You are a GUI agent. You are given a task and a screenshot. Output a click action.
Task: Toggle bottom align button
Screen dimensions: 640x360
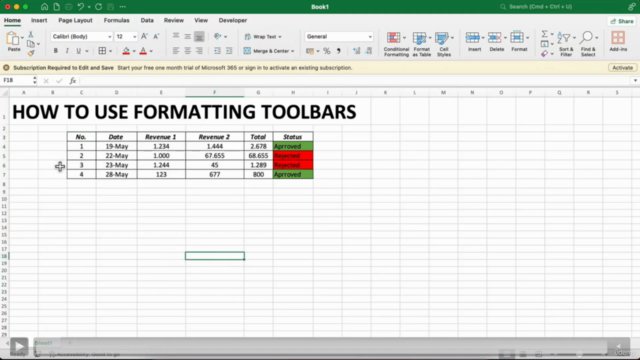(x=199, y=36)
